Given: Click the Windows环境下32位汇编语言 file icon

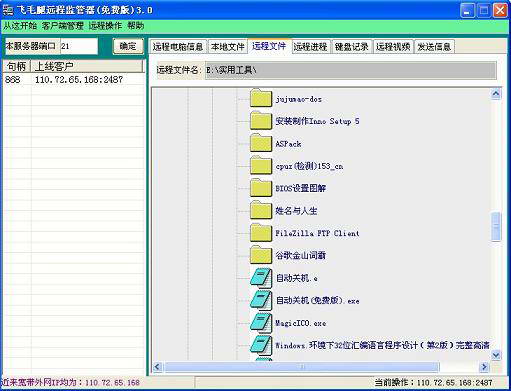Looking at the screenshot, I should 261,345.
